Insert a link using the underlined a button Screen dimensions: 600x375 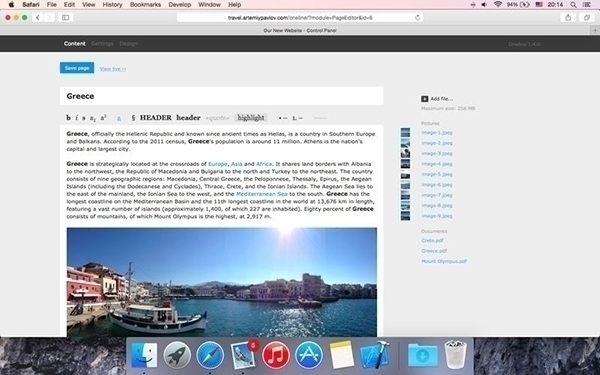tap(119, 118)
